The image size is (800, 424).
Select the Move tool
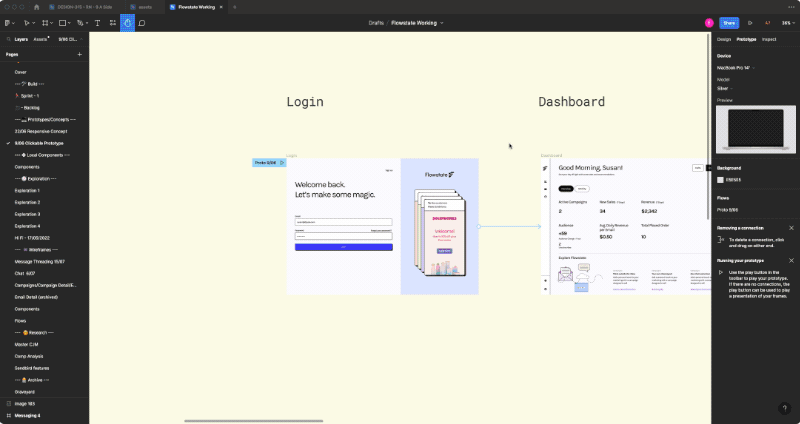27,23
